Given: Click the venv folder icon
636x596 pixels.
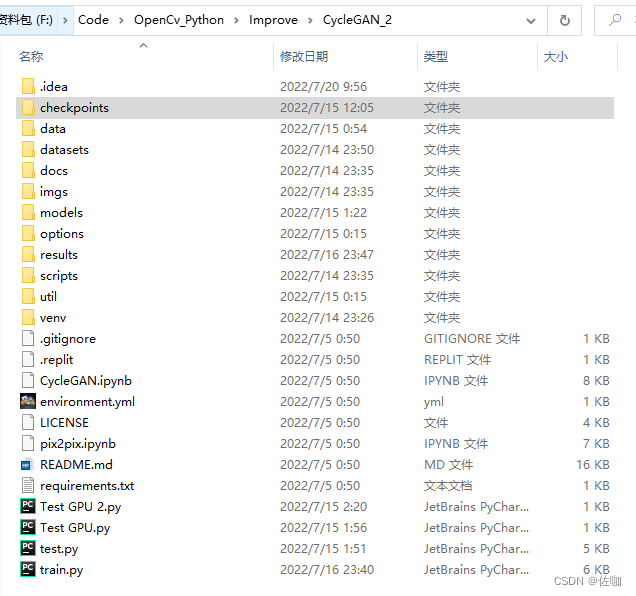Looking at the screenshot, I should click(28, 318).
